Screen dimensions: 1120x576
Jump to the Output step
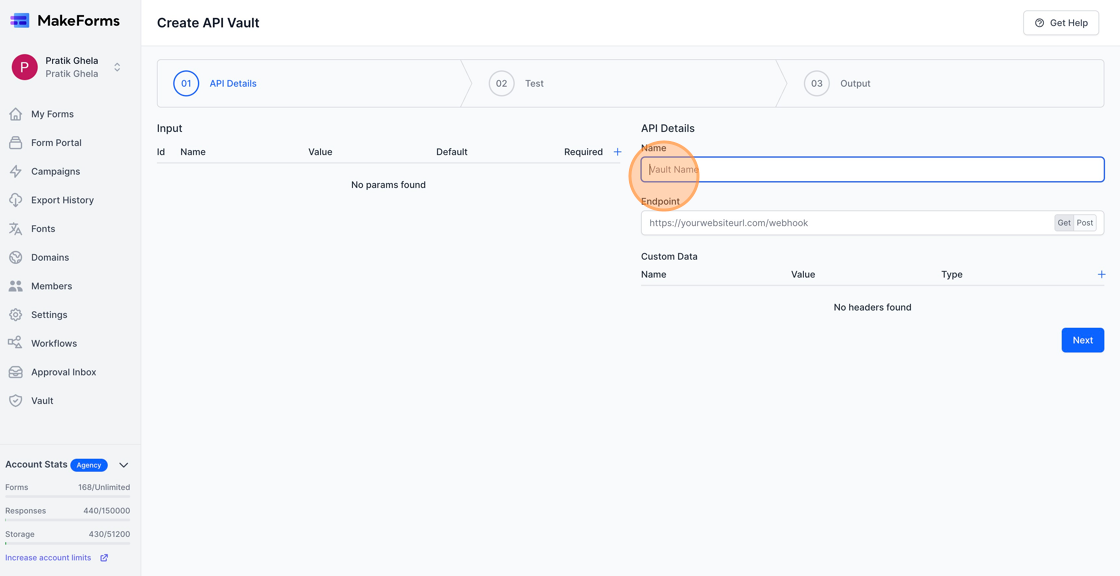(838, 83)
